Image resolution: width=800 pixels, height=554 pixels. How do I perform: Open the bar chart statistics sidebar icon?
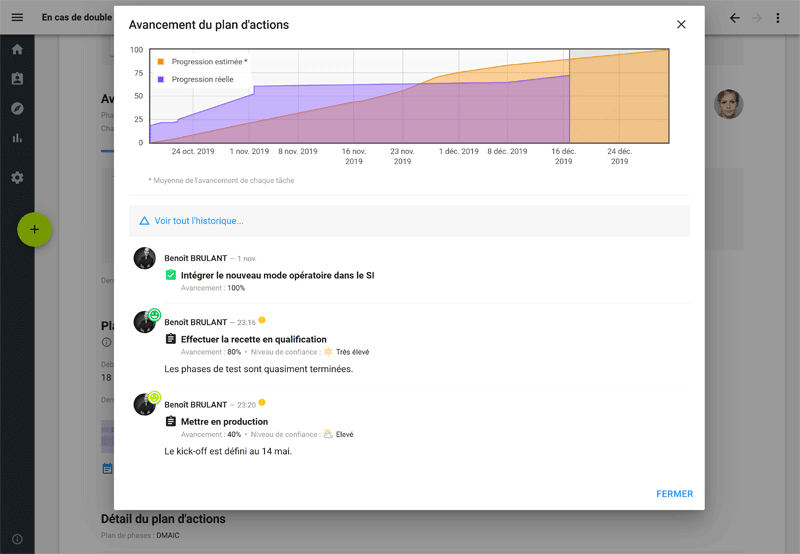17,138
